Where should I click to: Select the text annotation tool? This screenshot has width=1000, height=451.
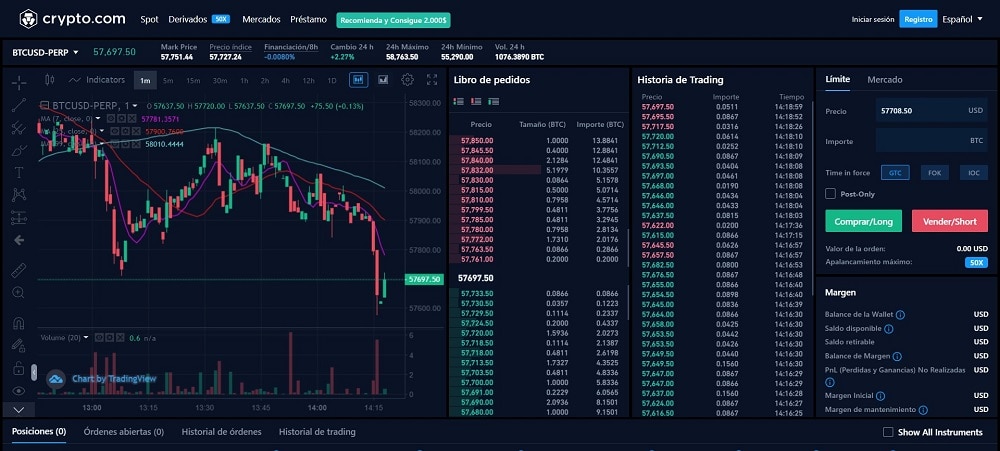point(19,173)
